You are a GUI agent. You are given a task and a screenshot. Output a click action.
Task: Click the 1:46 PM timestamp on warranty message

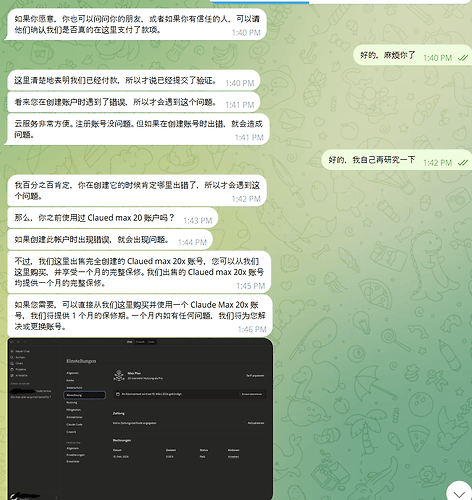[252, 329]
